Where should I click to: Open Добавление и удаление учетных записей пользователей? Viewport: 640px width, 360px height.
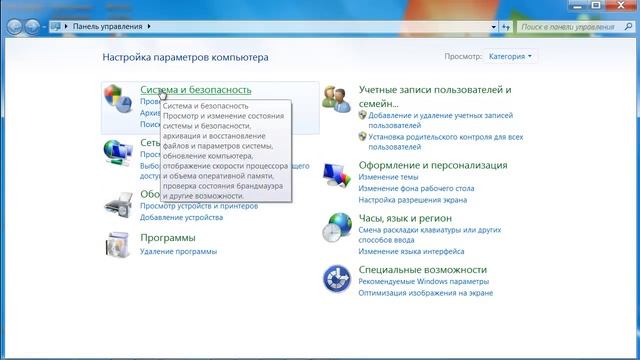440,120
